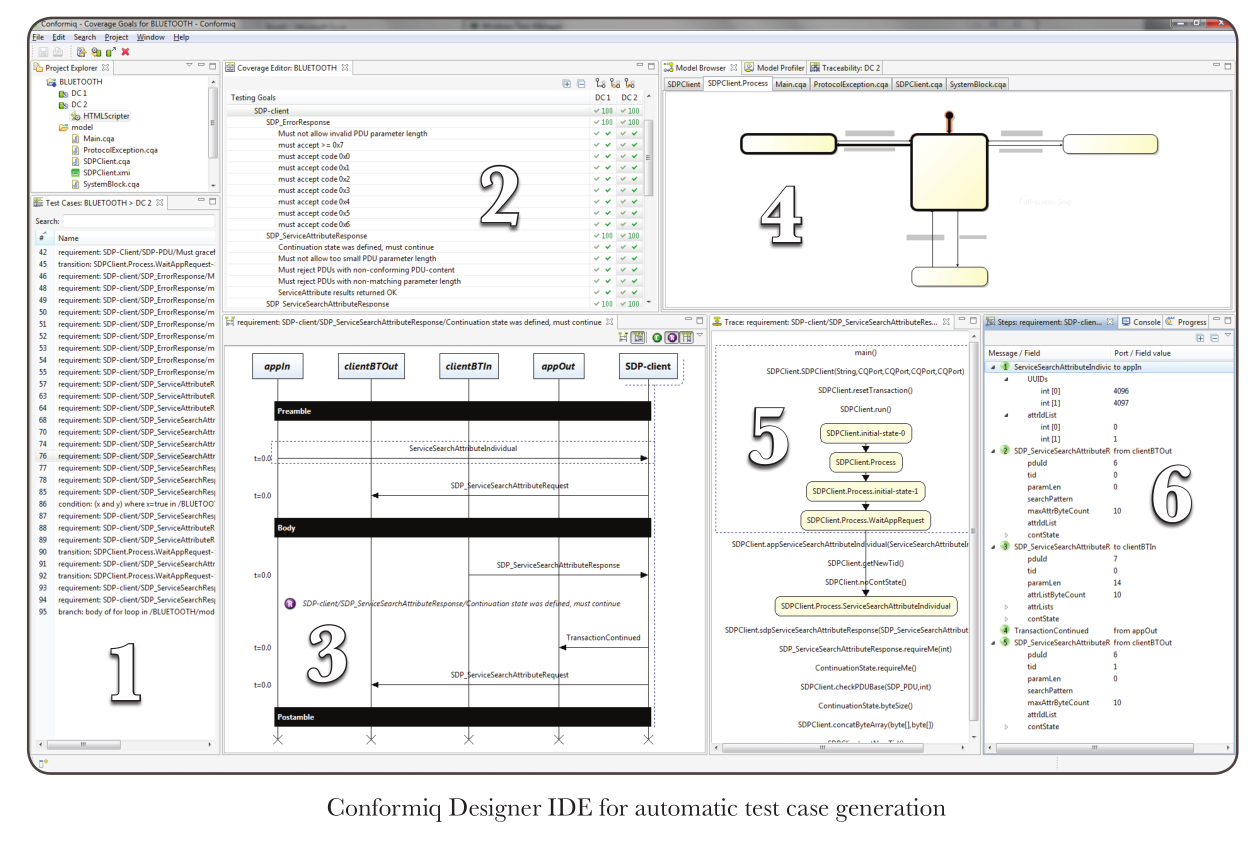Click Collapse All icon in Steps panel

1213,338
